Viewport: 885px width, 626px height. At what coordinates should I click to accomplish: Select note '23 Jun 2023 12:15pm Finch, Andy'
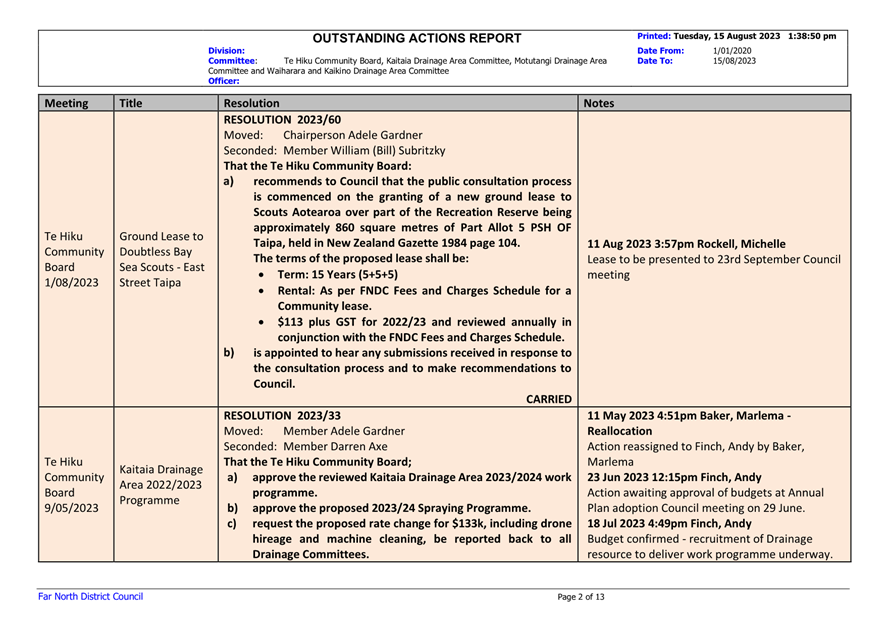(x=674, y=478)
